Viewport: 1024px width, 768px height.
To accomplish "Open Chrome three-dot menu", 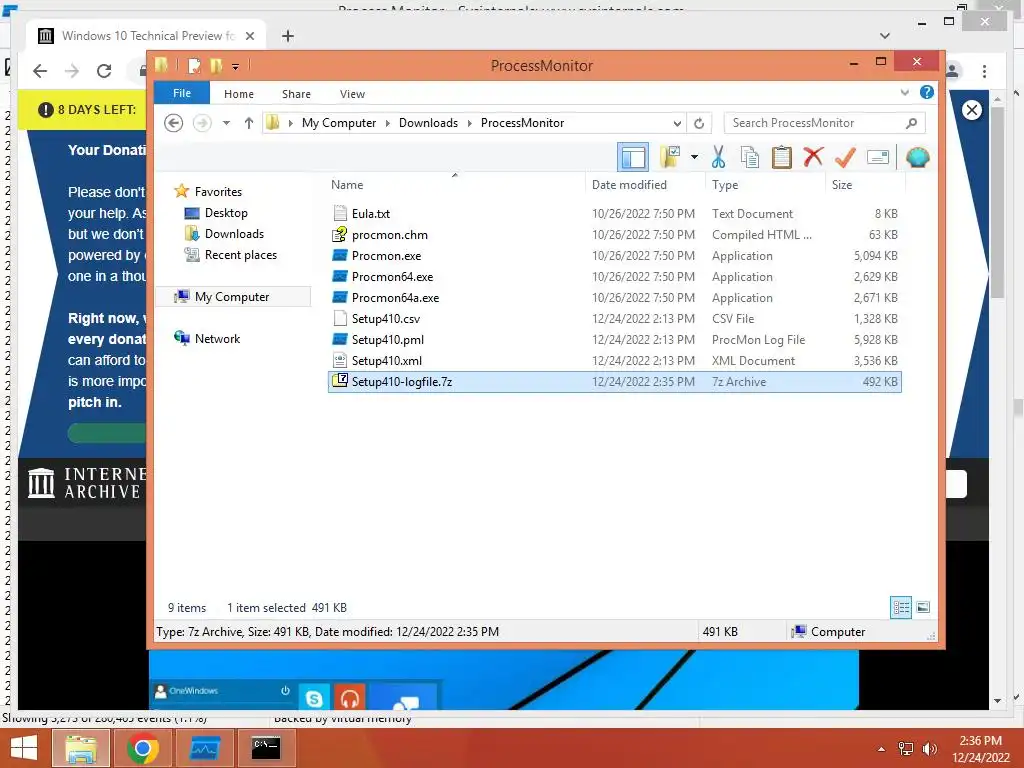I will pos(984,71).
